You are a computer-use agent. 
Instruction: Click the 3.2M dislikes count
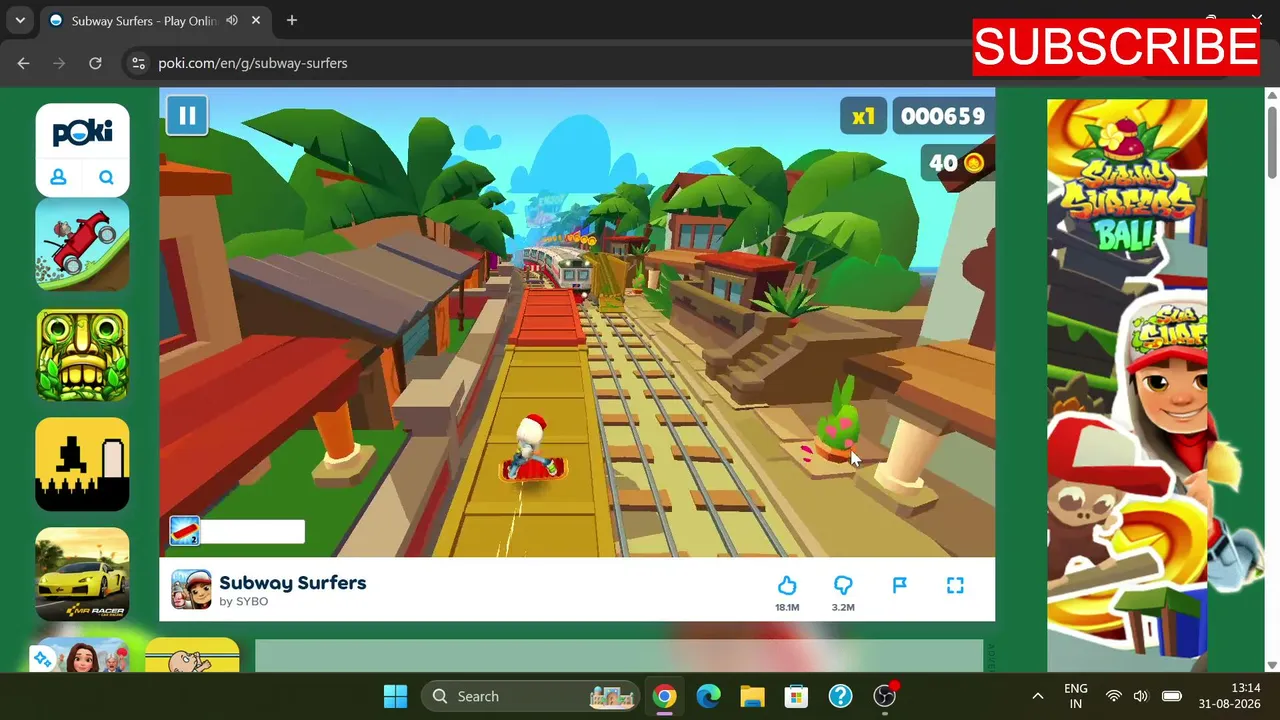(843, 607)
